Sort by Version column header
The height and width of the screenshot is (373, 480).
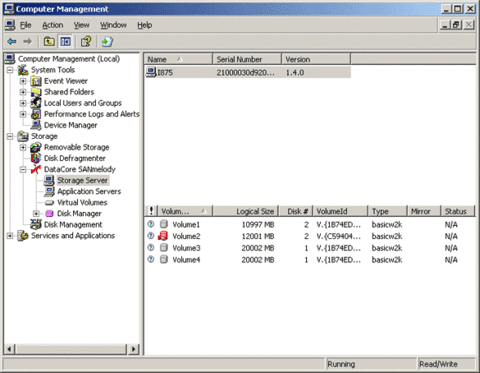tap(316, 59)
